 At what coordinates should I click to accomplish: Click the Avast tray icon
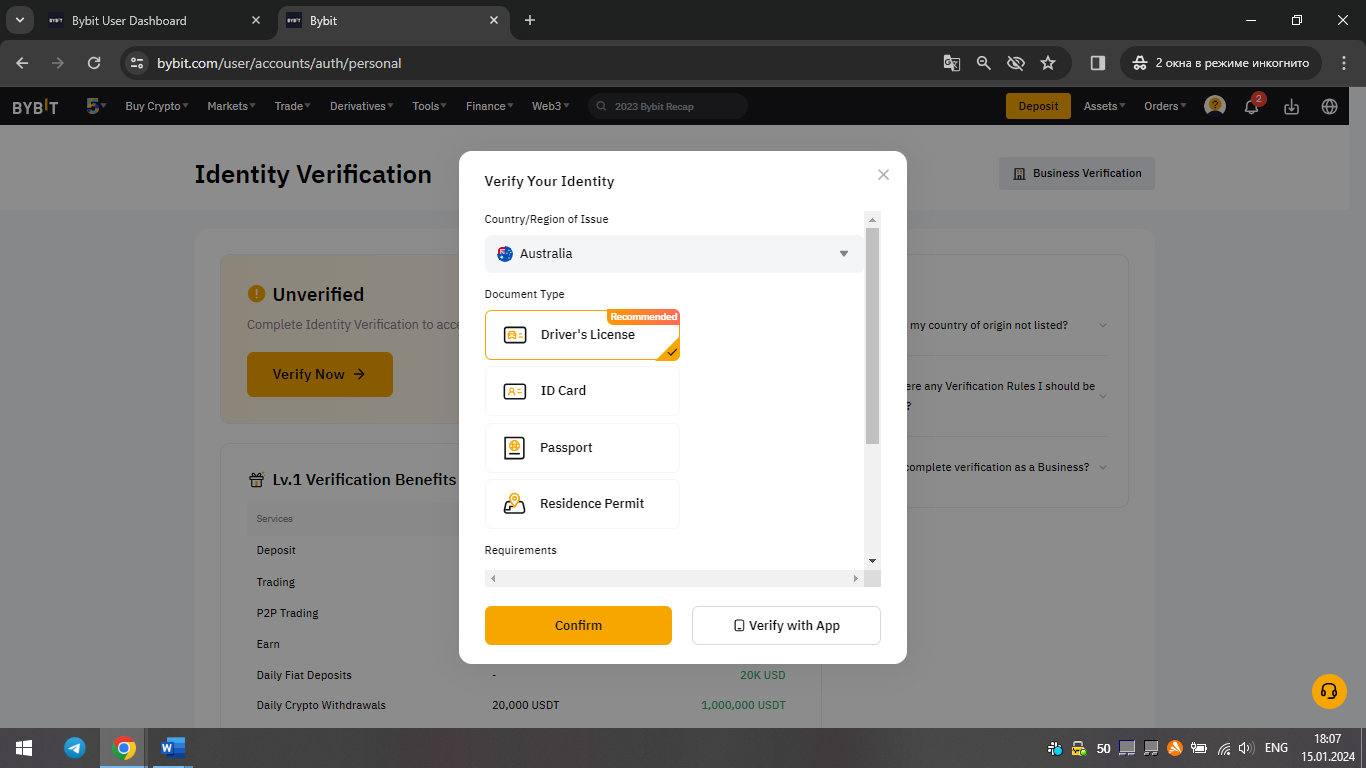click(x=1175, y=748)
